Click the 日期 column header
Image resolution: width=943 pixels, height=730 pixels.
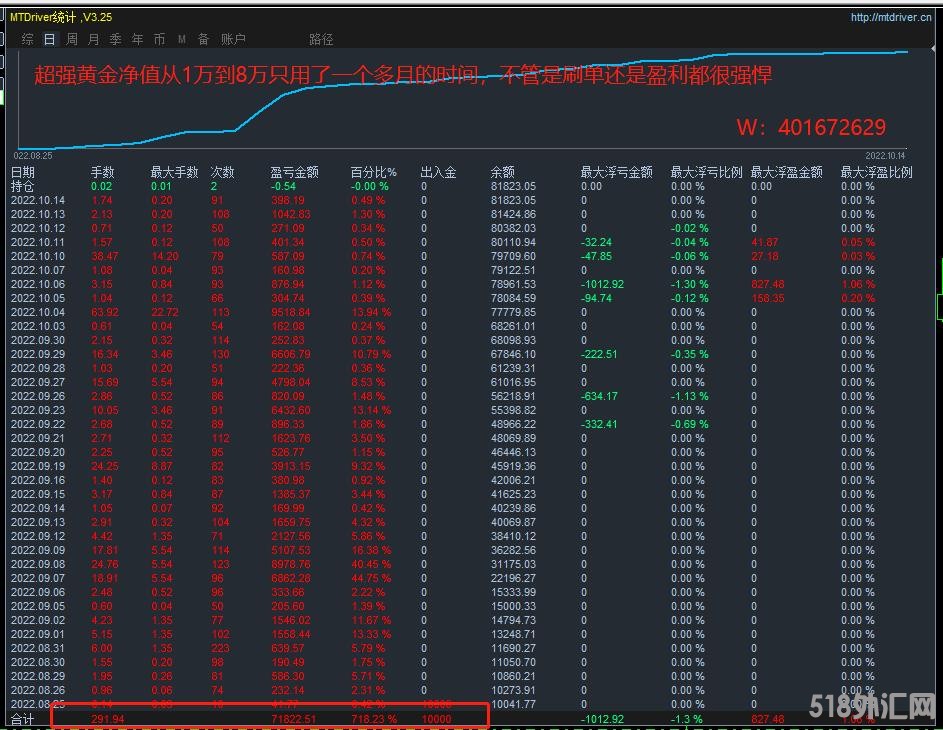[x=23, y=173]
